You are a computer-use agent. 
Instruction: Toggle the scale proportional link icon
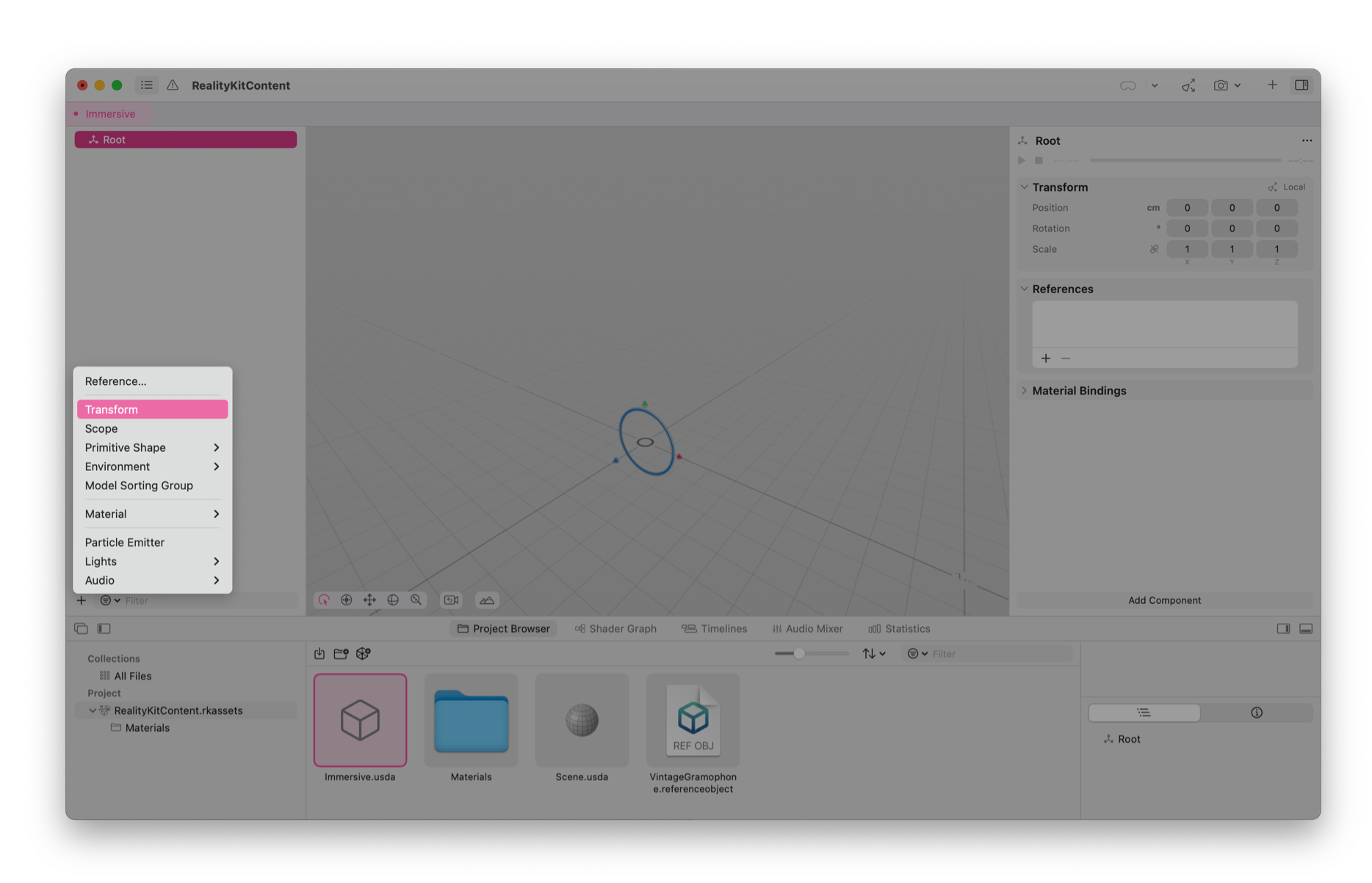pyautogui.click(x=1154, y=249)
